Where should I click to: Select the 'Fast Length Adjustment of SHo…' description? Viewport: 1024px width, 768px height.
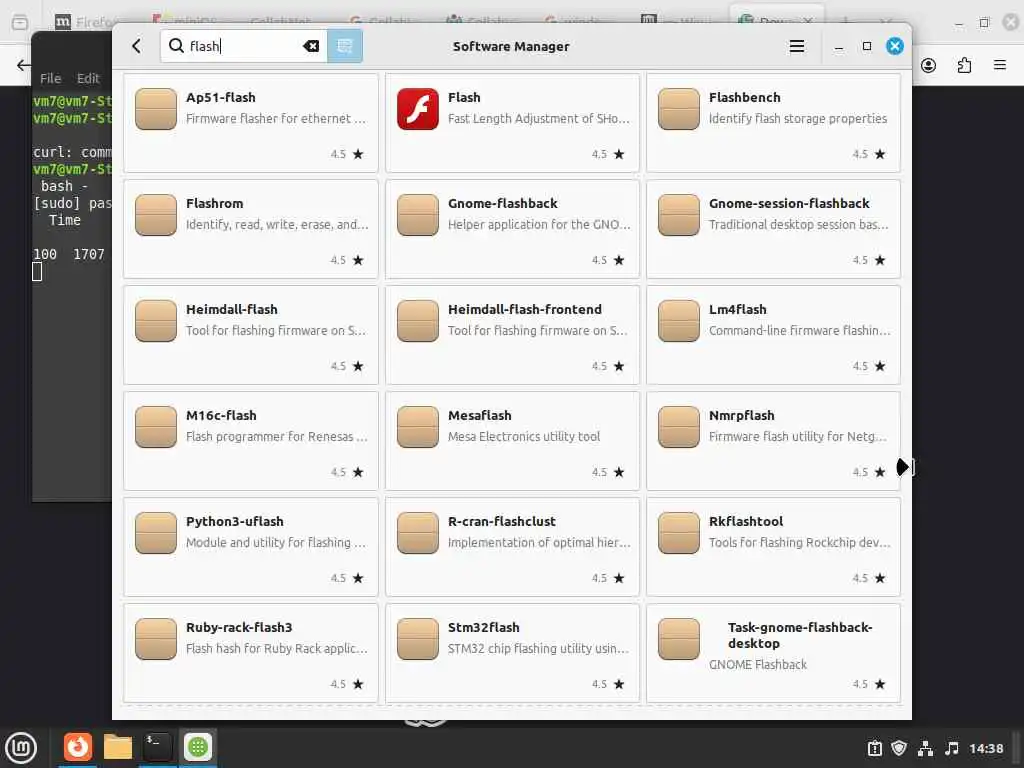[x=539, y=118]
